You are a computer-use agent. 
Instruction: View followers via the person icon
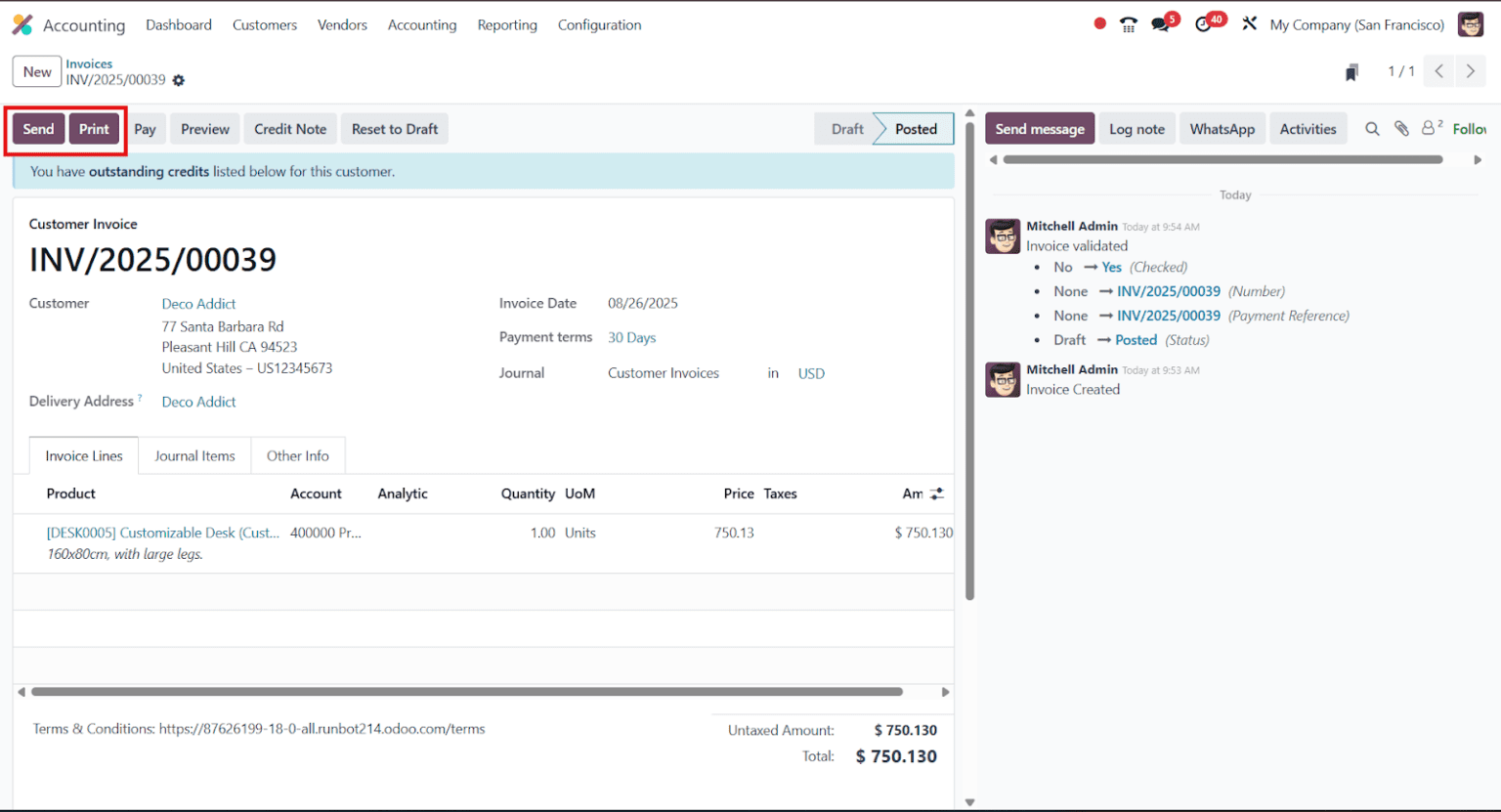pyautogui.click(x=1429, y=128)
